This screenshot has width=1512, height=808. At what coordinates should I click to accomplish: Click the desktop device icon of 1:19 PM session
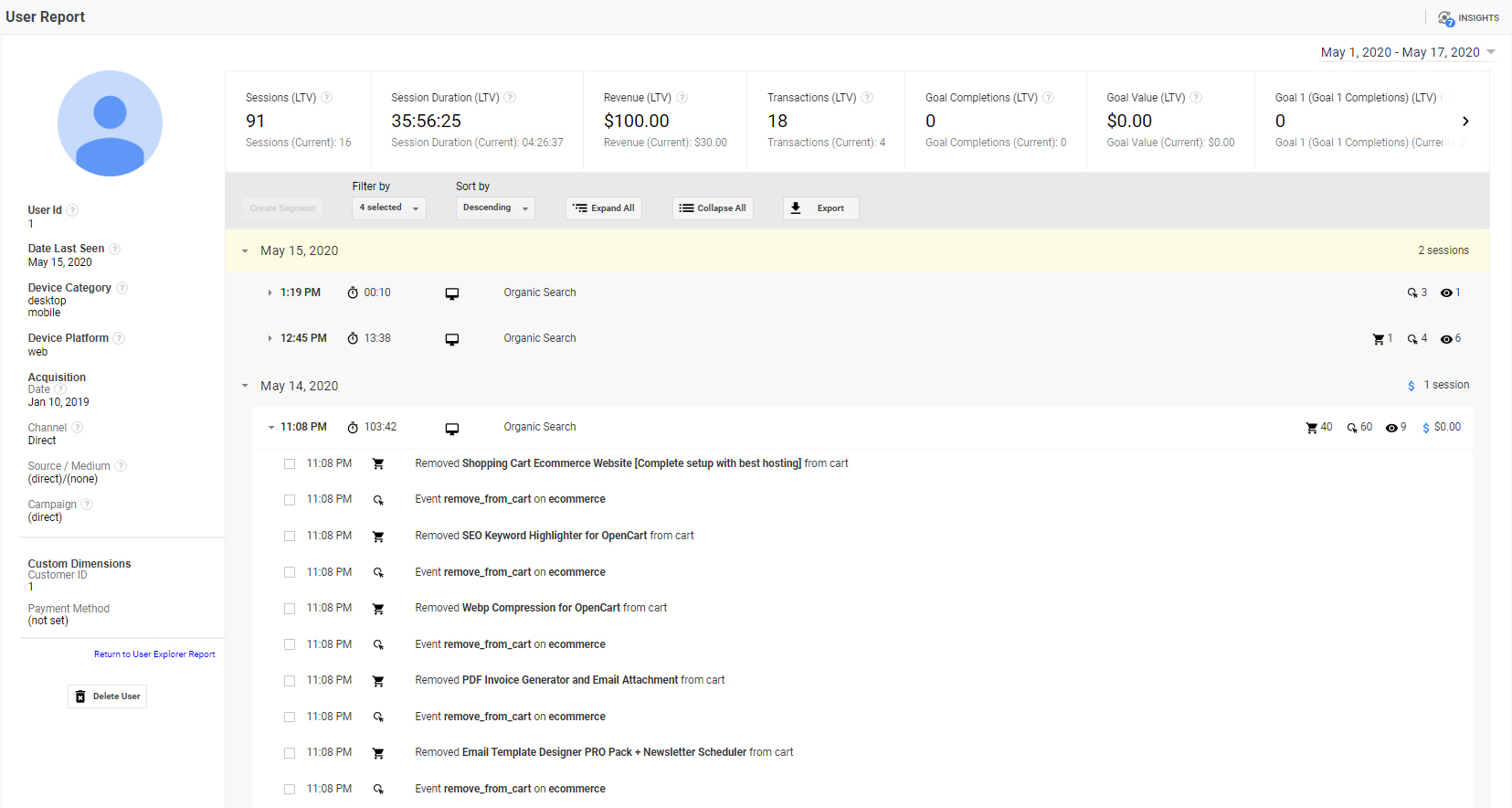[451, 293]
